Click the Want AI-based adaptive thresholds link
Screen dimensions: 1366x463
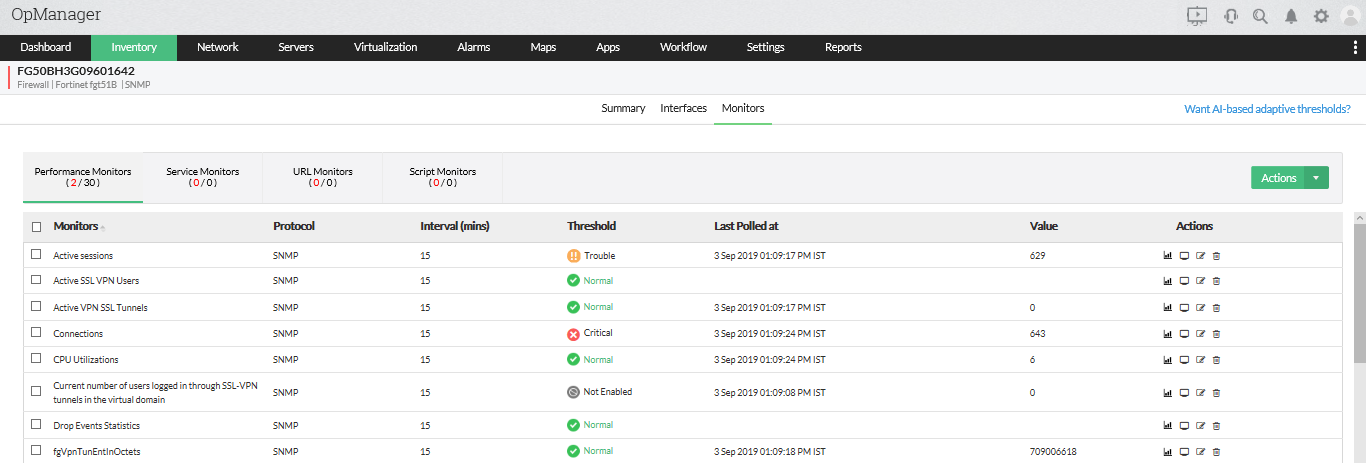[1267, 109]
